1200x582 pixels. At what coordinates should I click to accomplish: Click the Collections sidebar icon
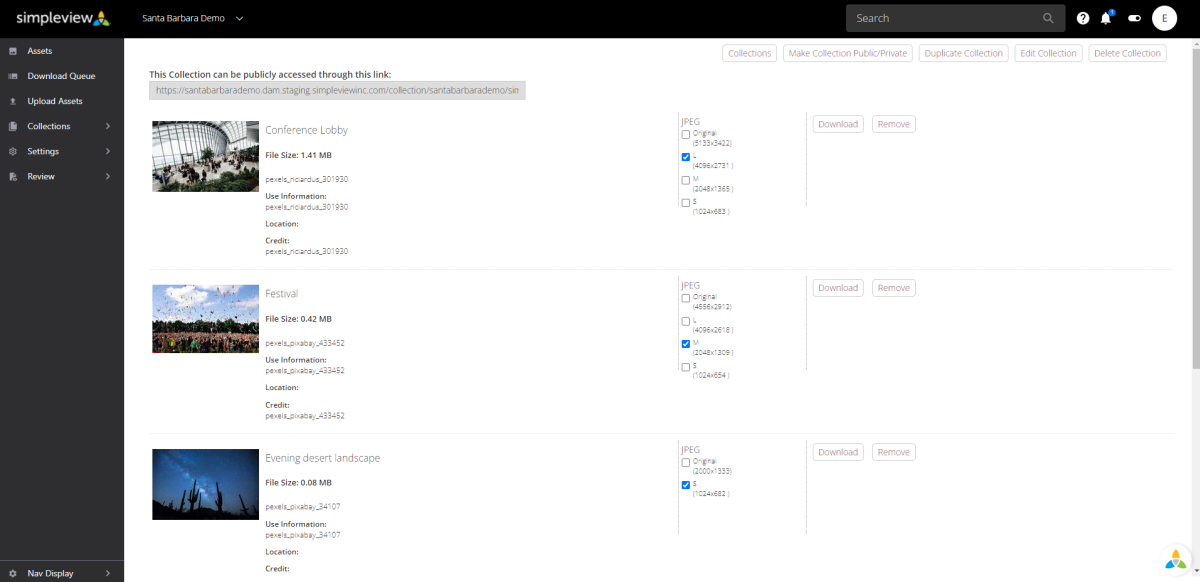click(x=13, y=126)
